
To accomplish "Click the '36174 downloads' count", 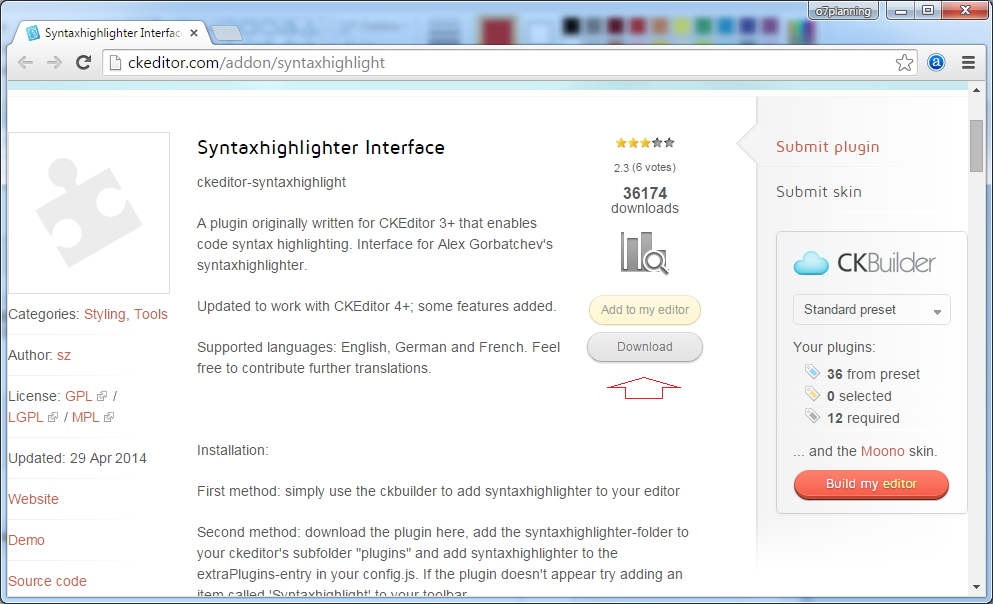I will pos(645,200).
